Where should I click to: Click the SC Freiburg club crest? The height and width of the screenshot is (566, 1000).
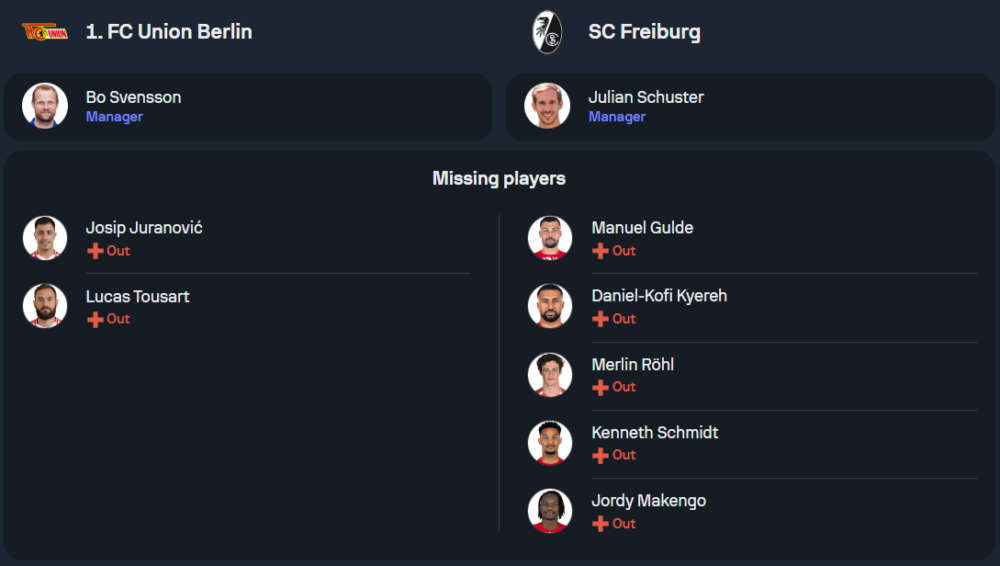click(547, 32)
